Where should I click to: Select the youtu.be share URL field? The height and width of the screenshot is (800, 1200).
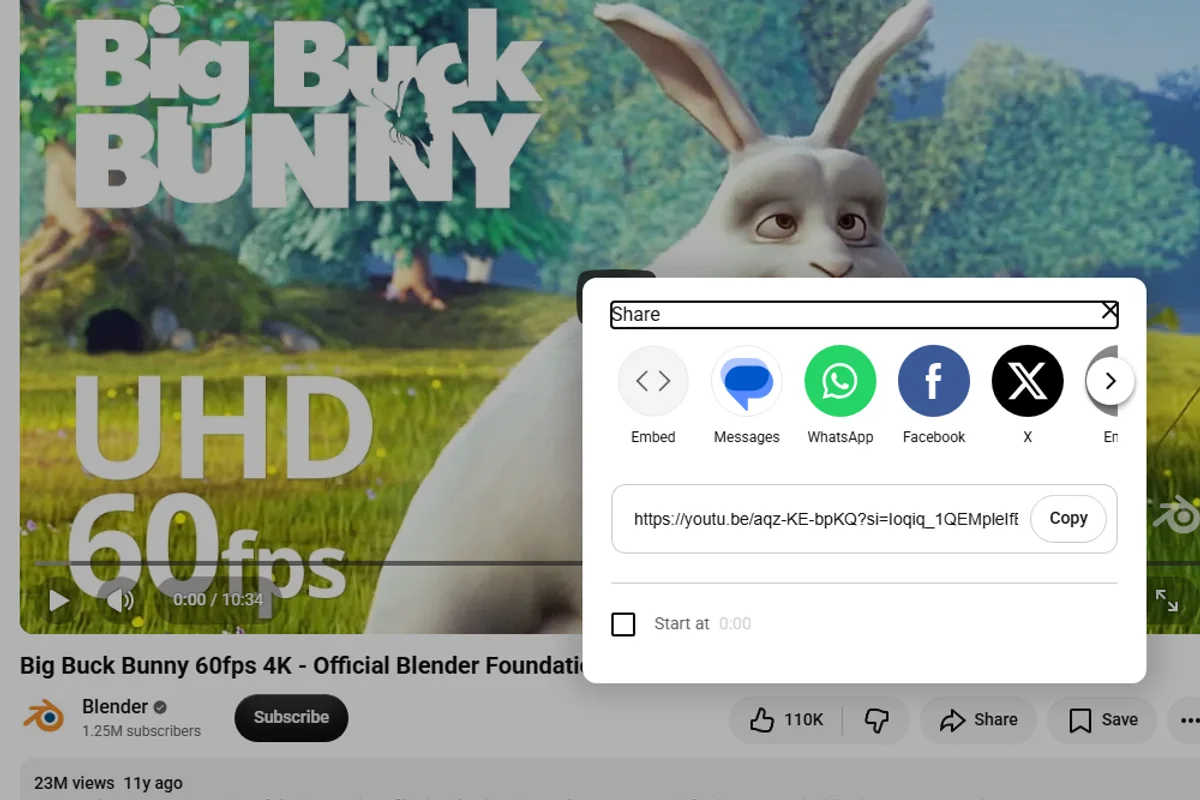[826, 519]
